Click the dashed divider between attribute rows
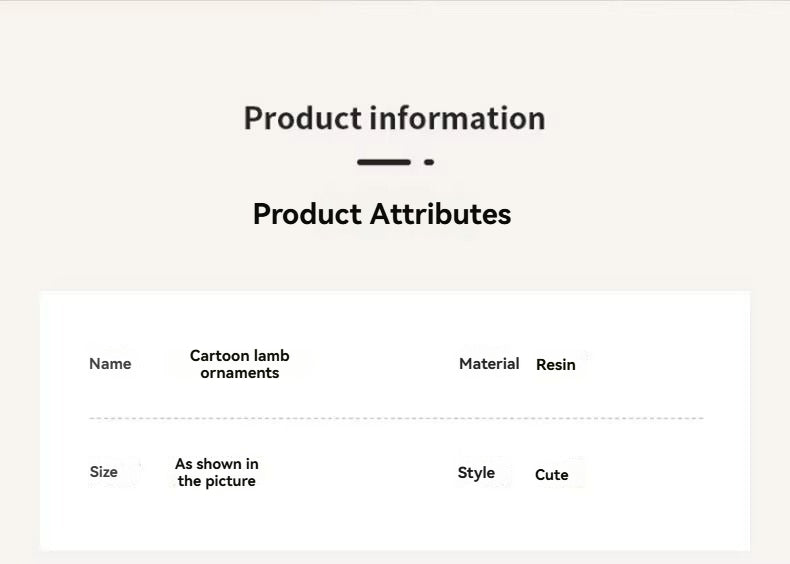The image size is (790, 564). coord(396,418)
